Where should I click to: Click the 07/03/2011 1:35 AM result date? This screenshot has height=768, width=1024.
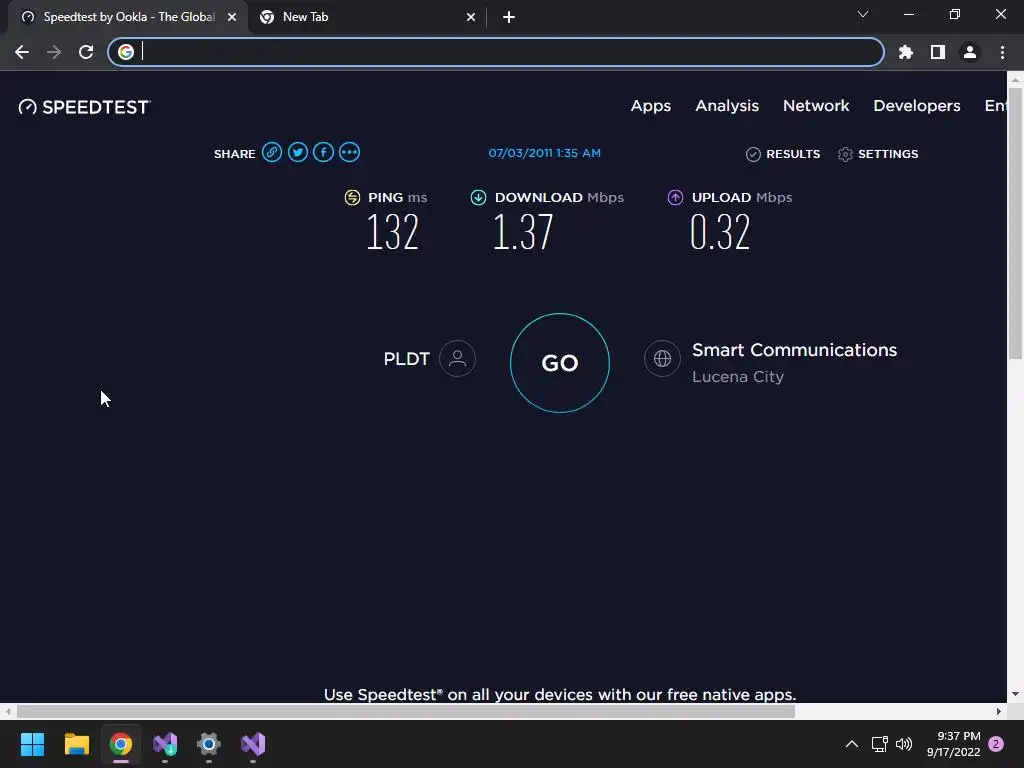pos(545,153)
